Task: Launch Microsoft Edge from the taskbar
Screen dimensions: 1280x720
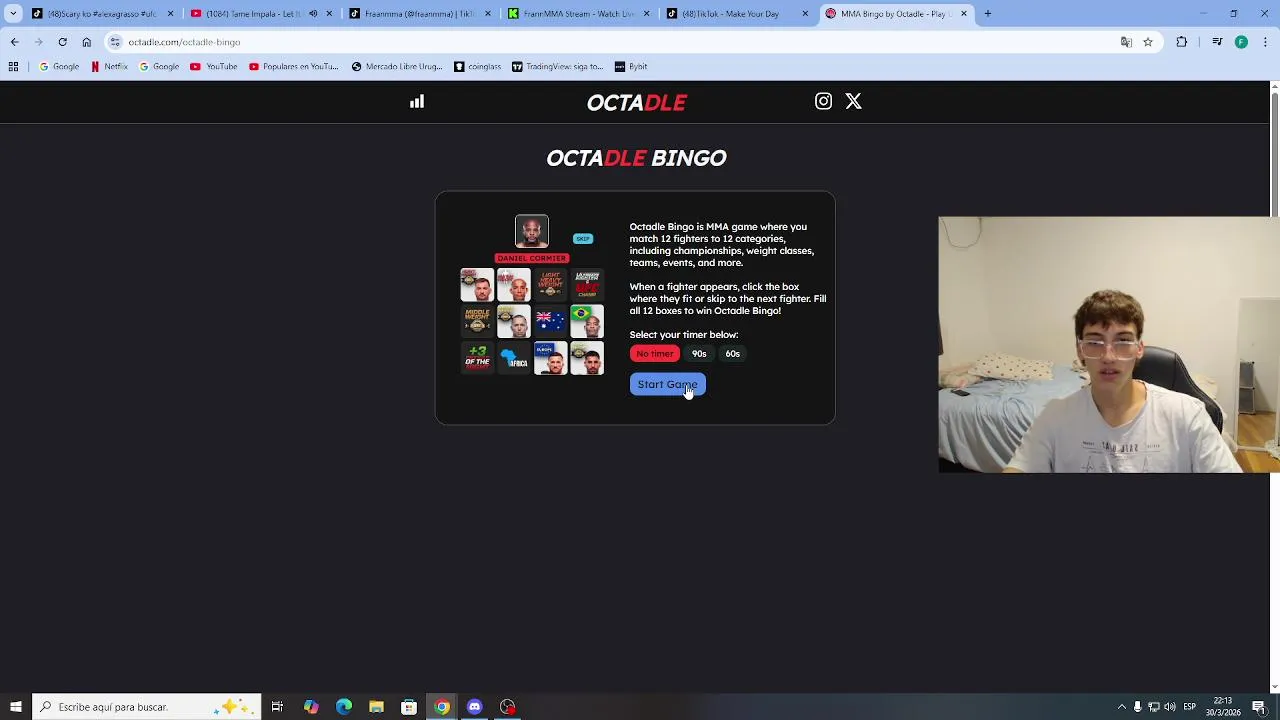Action: click(x=343, y=707)
